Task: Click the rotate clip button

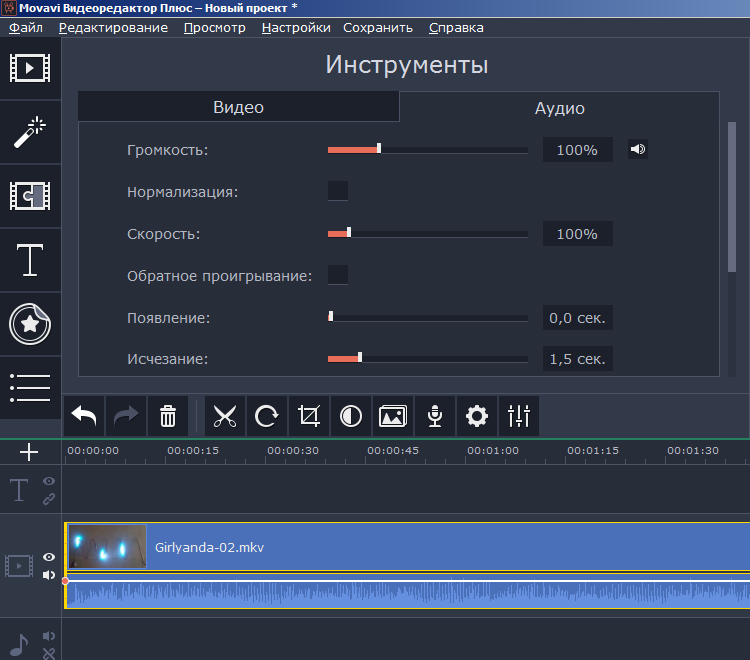Action: pyautogui.click(x=267, y=416)
